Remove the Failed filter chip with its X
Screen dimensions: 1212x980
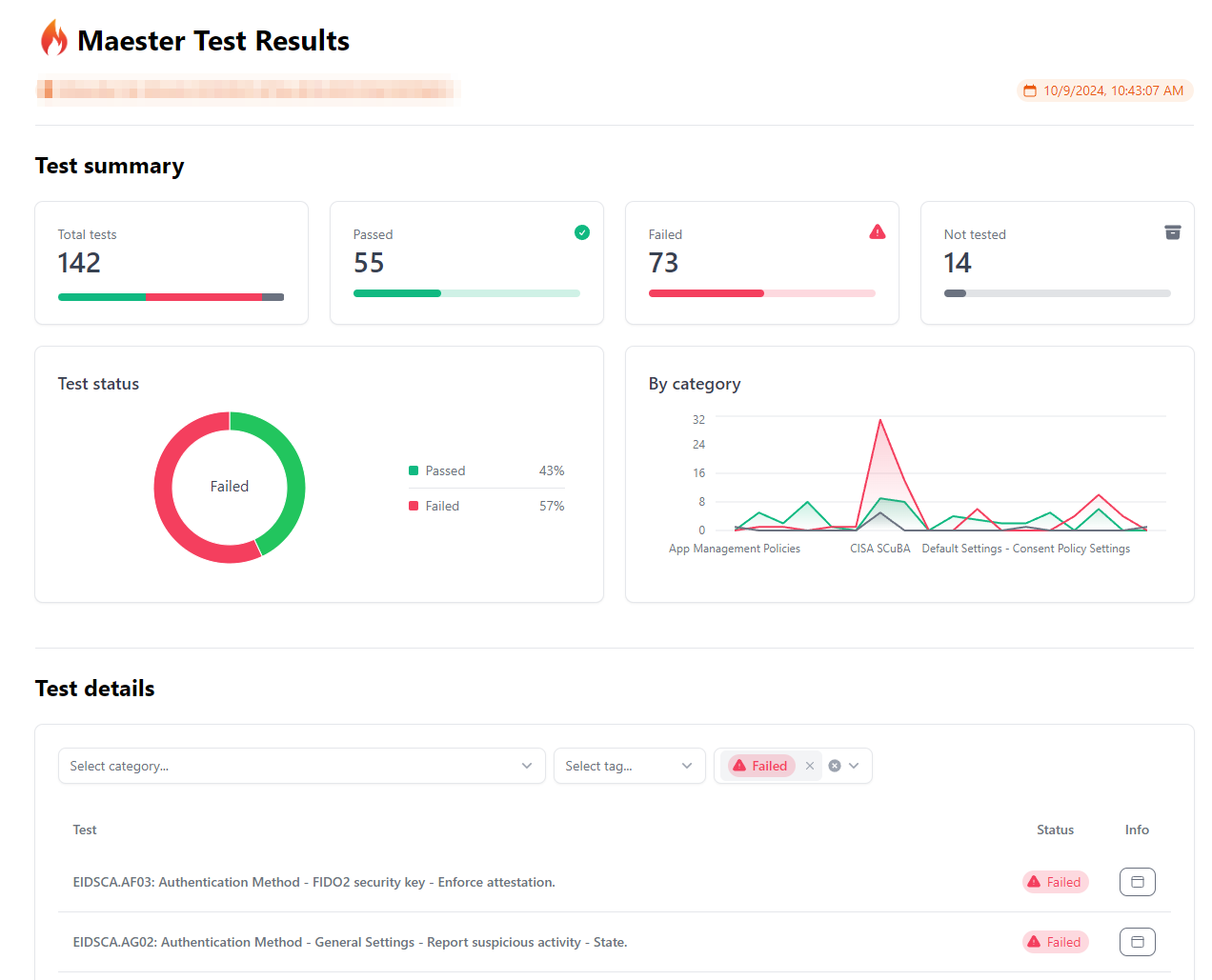click(809, 766)
